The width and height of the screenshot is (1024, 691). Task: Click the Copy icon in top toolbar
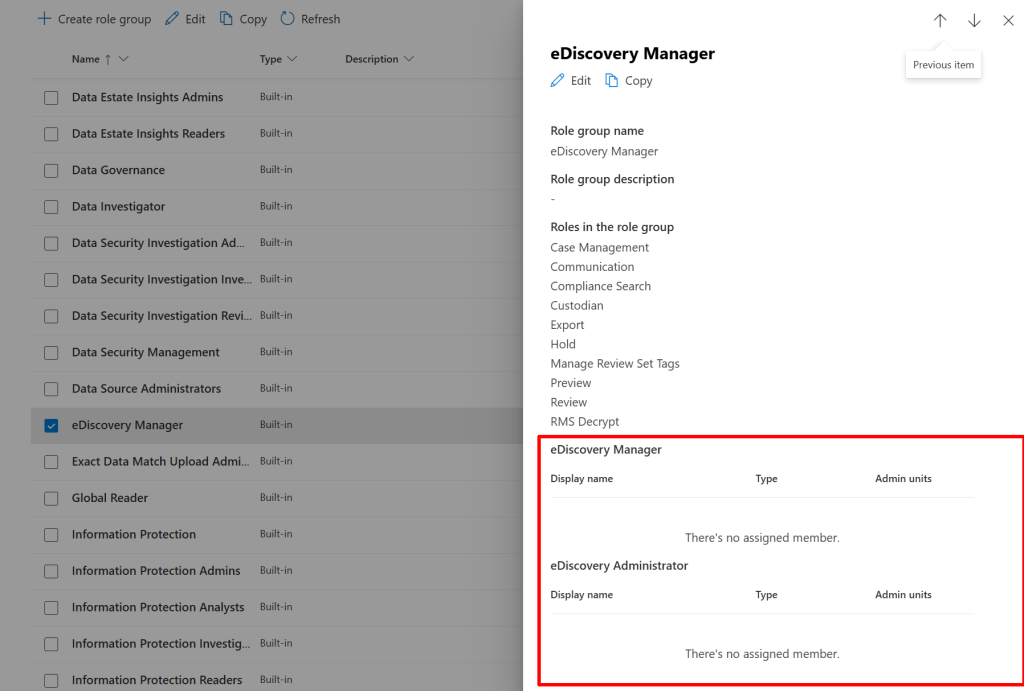click(x=227, y=19)
